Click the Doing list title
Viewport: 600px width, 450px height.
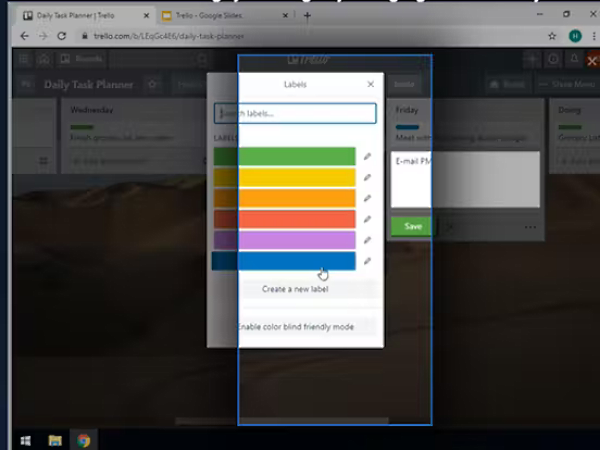(569, 110)
